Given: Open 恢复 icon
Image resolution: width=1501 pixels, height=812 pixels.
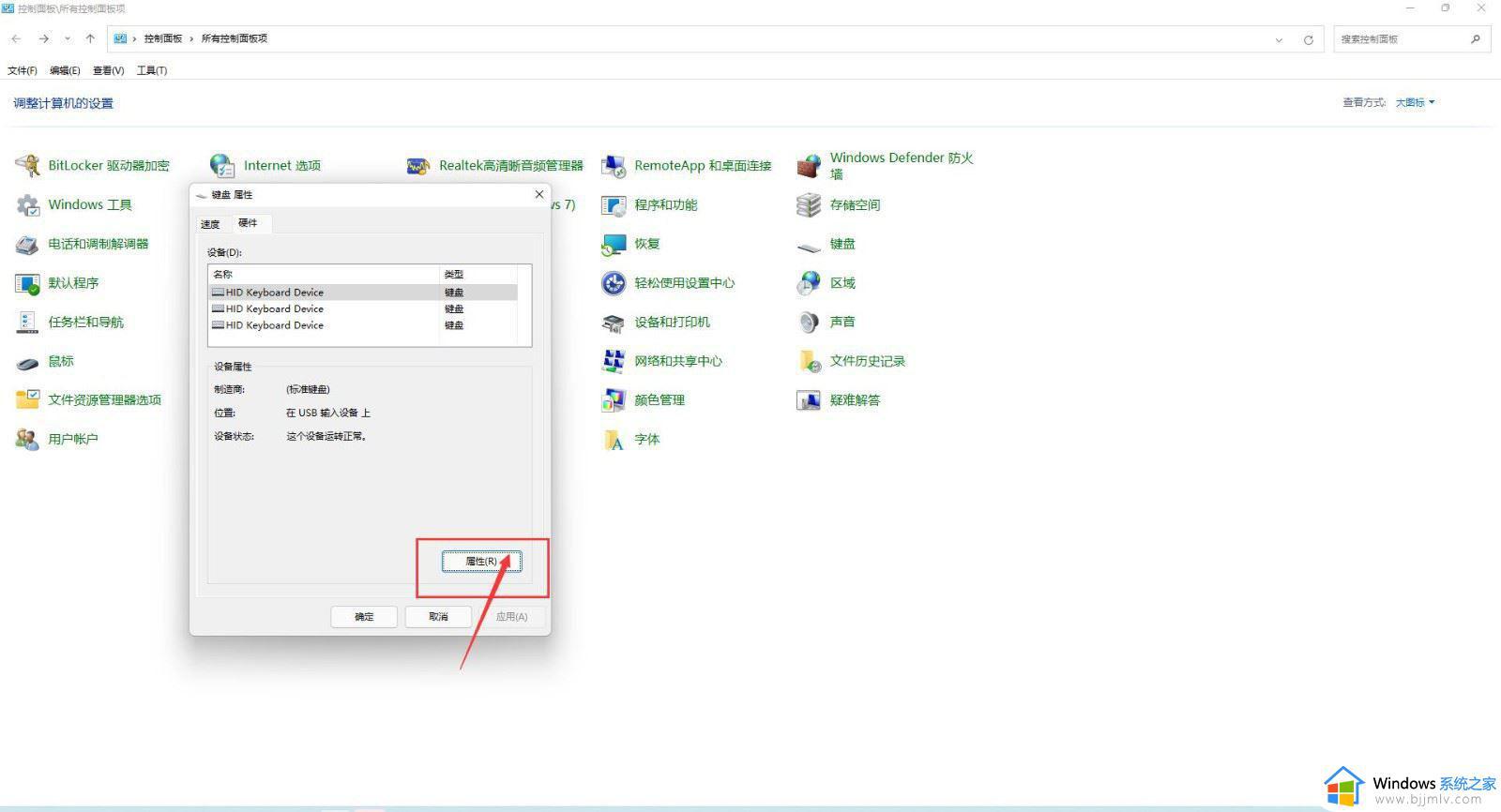Looking at the screenshot, I should 614,244.
